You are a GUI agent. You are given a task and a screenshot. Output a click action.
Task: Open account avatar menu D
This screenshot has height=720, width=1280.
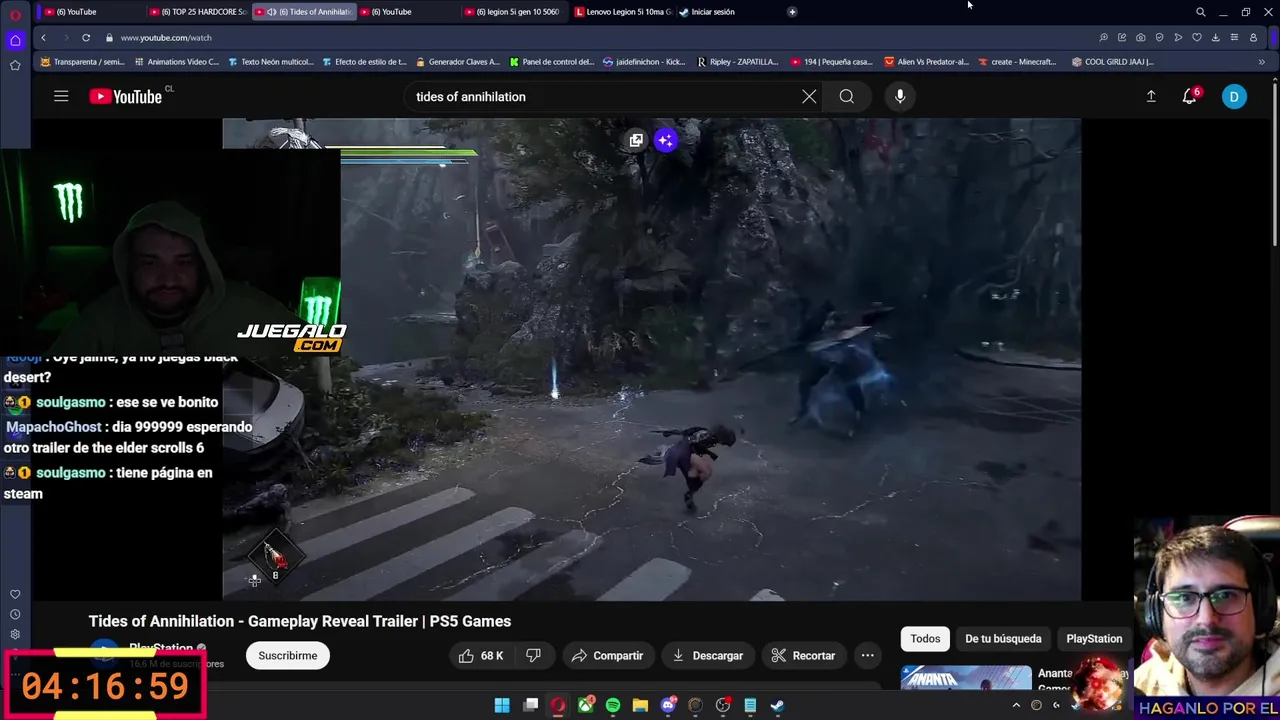1234,97
